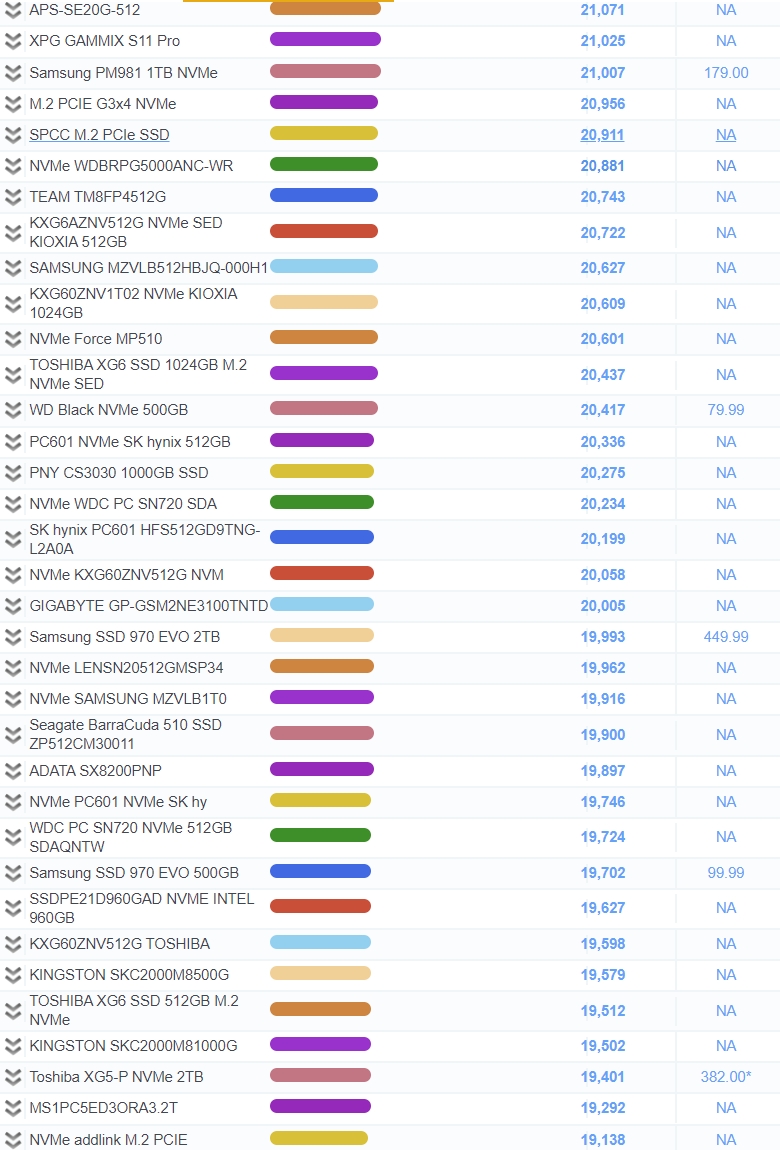This screenshot has height=1150, width=780.
Task: Expand the ADATA SX8200PNP row chevron
Action: click(12, 771)
